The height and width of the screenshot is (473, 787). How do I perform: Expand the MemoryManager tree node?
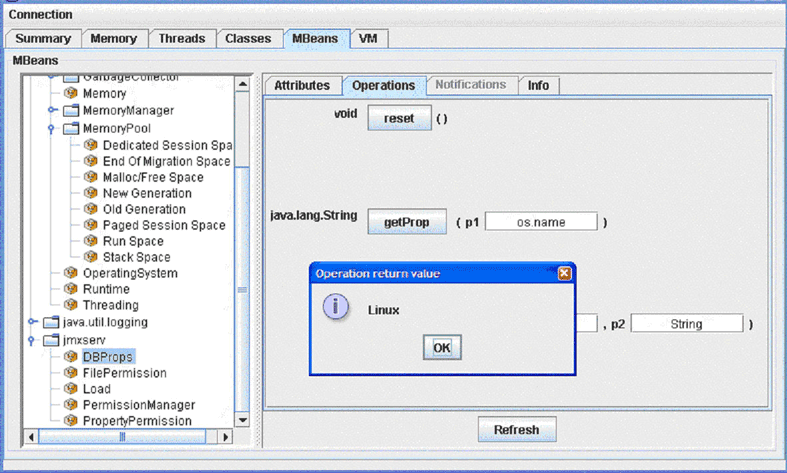pyautogui.click(x=52, y=109)
